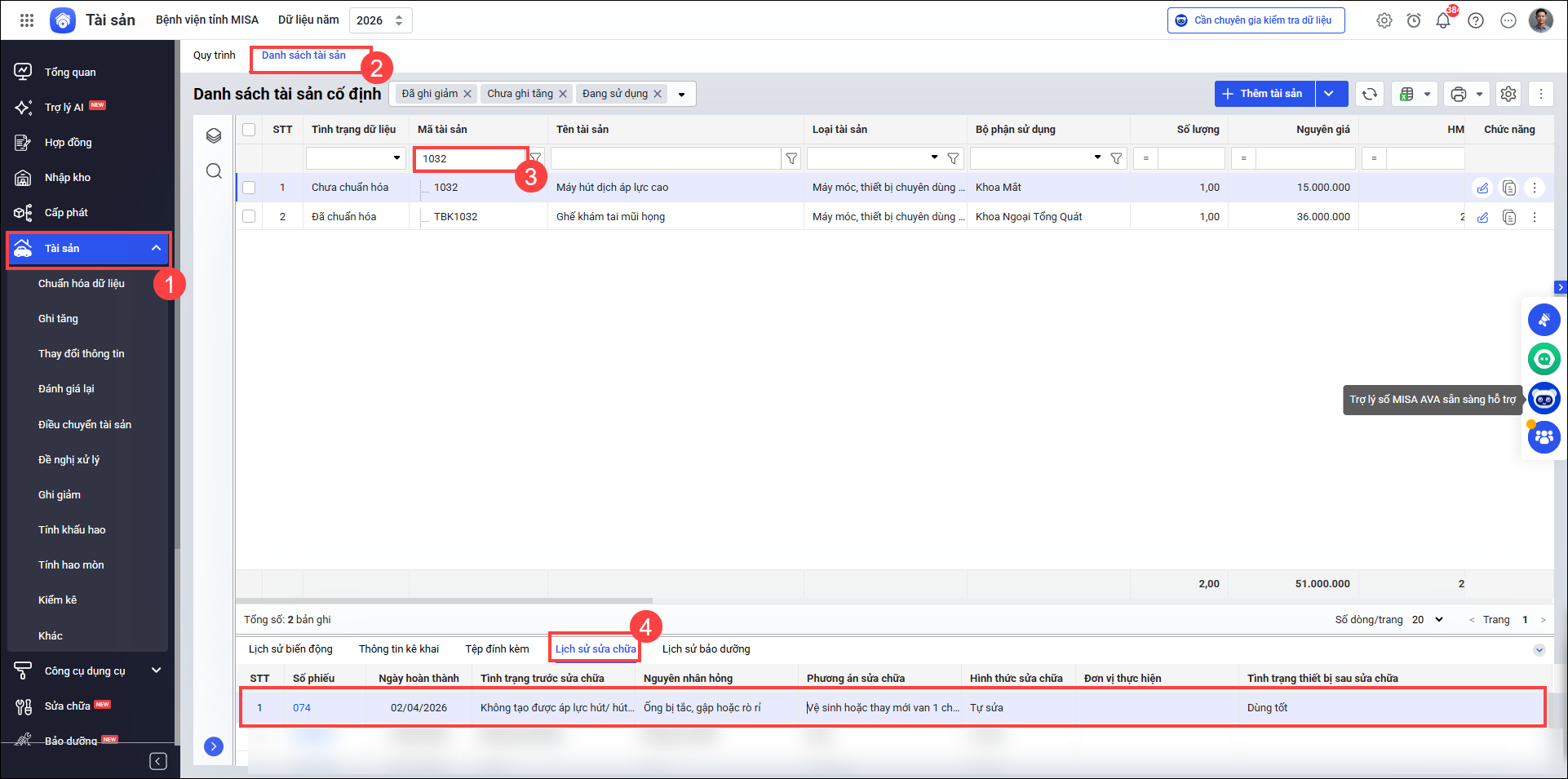The image size is (1568, 779).
Task: Open the print icon in toolbar
Action: click(1459, 94)
